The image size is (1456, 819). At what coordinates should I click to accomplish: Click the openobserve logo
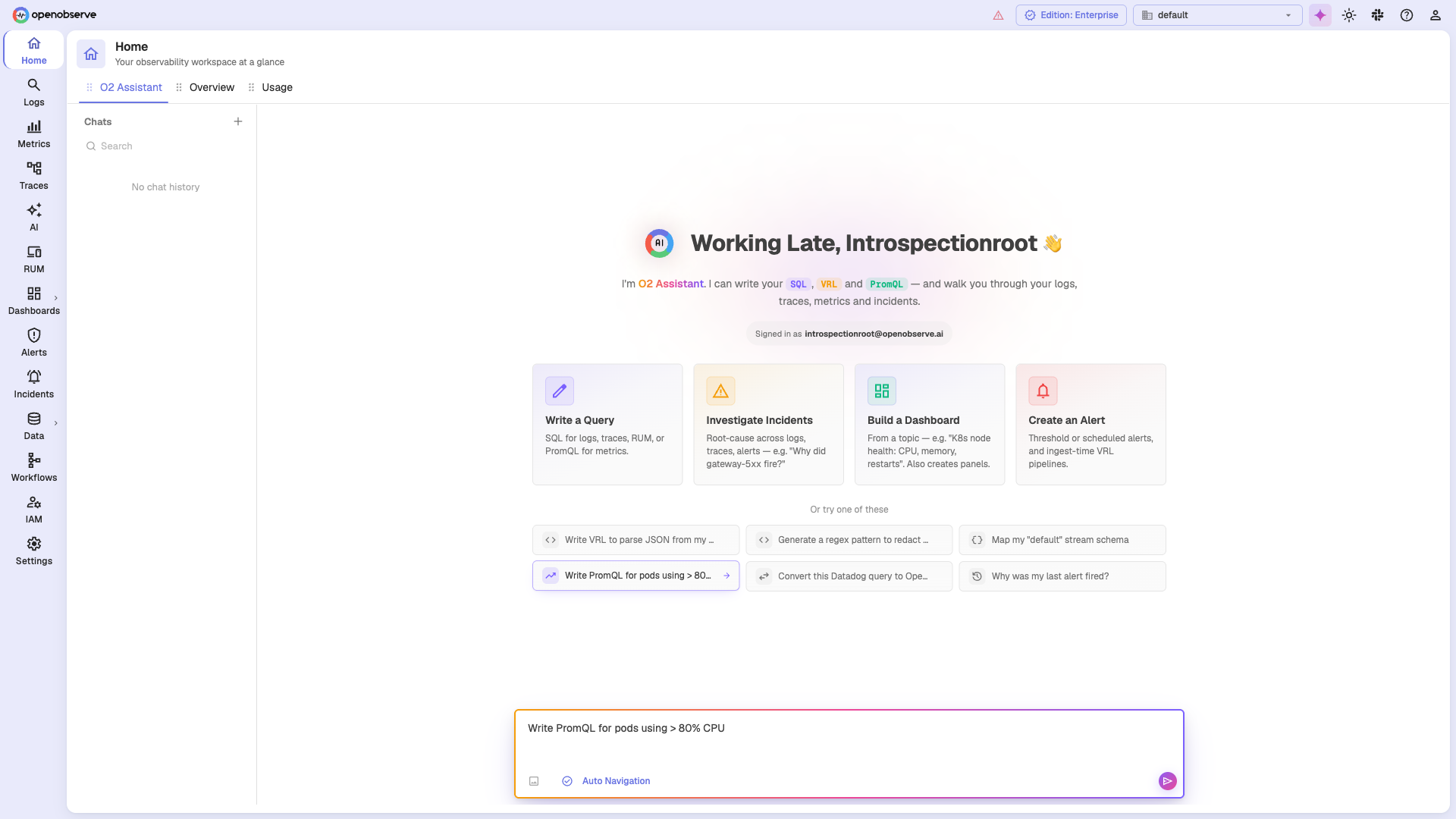[x=55, y=14]
